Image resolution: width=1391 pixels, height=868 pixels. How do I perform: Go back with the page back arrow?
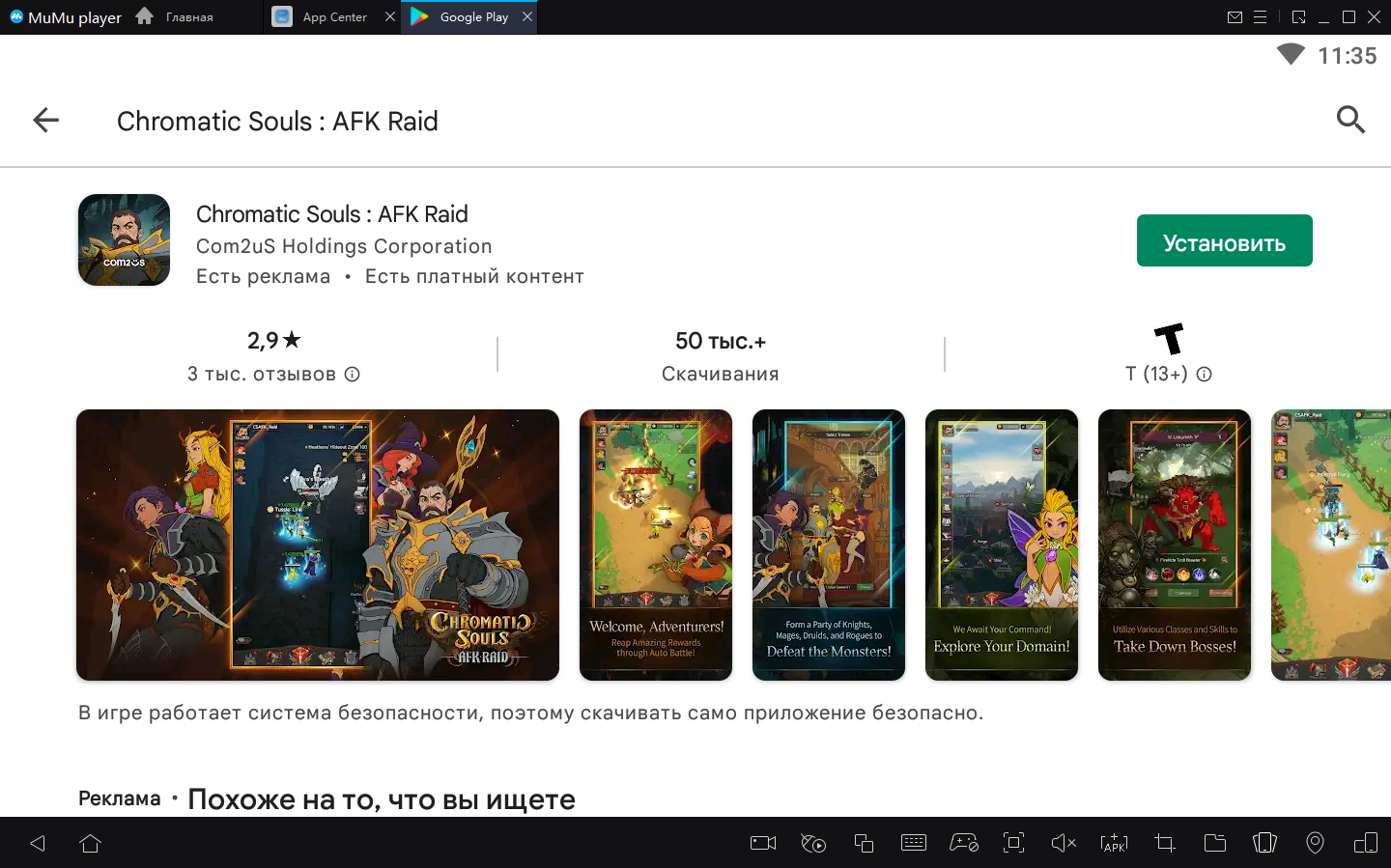point(45,120)
